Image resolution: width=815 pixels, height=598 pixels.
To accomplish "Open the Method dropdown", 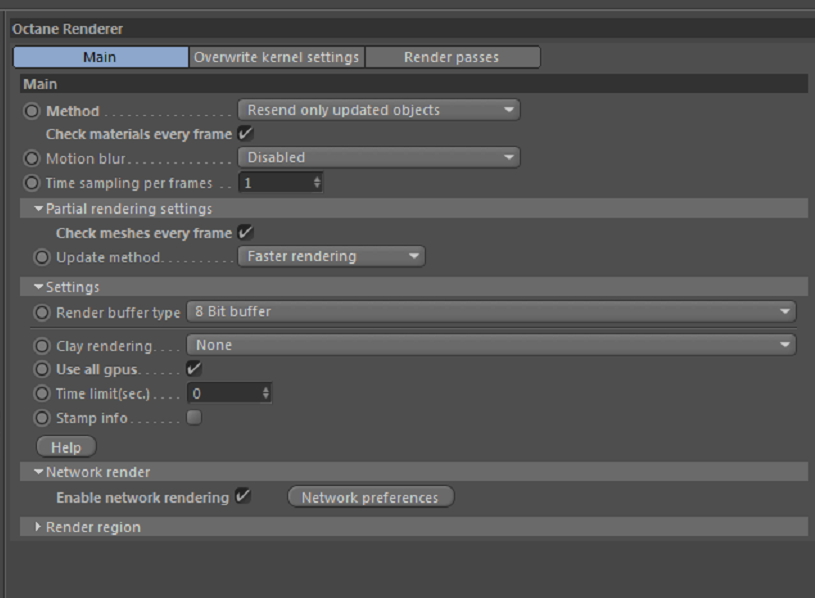I will pos(379,110).
